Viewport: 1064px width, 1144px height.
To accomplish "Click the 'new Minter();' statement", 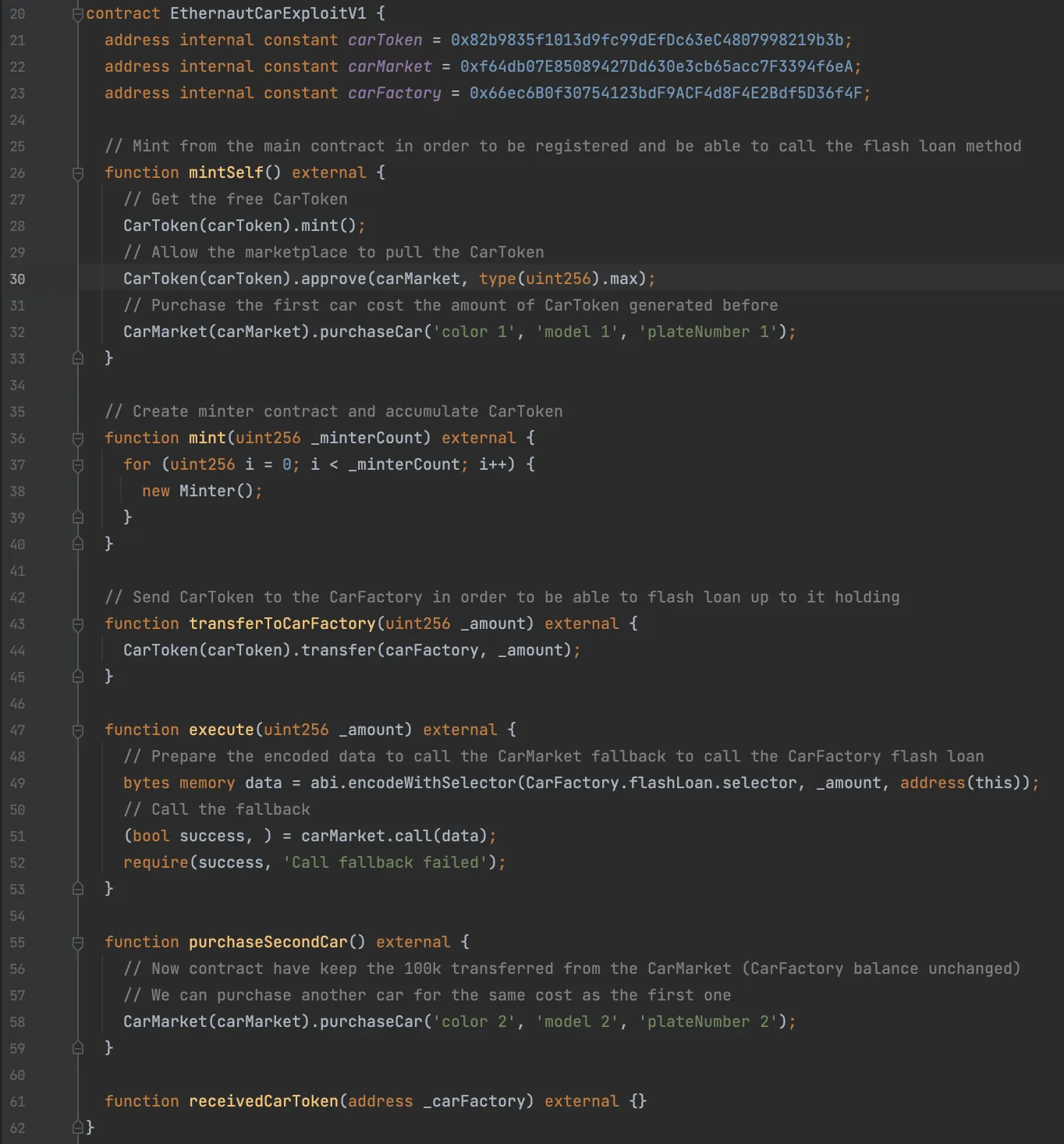I will (203, 491).
